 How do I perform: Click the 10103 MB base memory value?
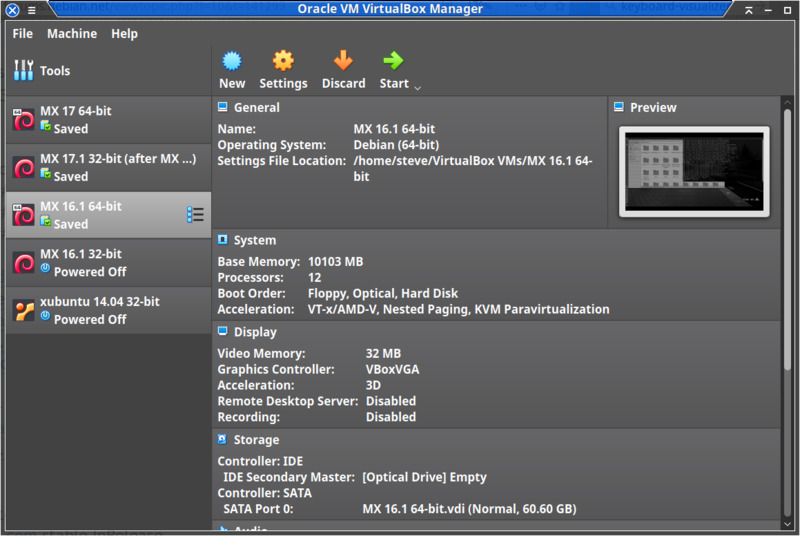click(x=335, y=262)
